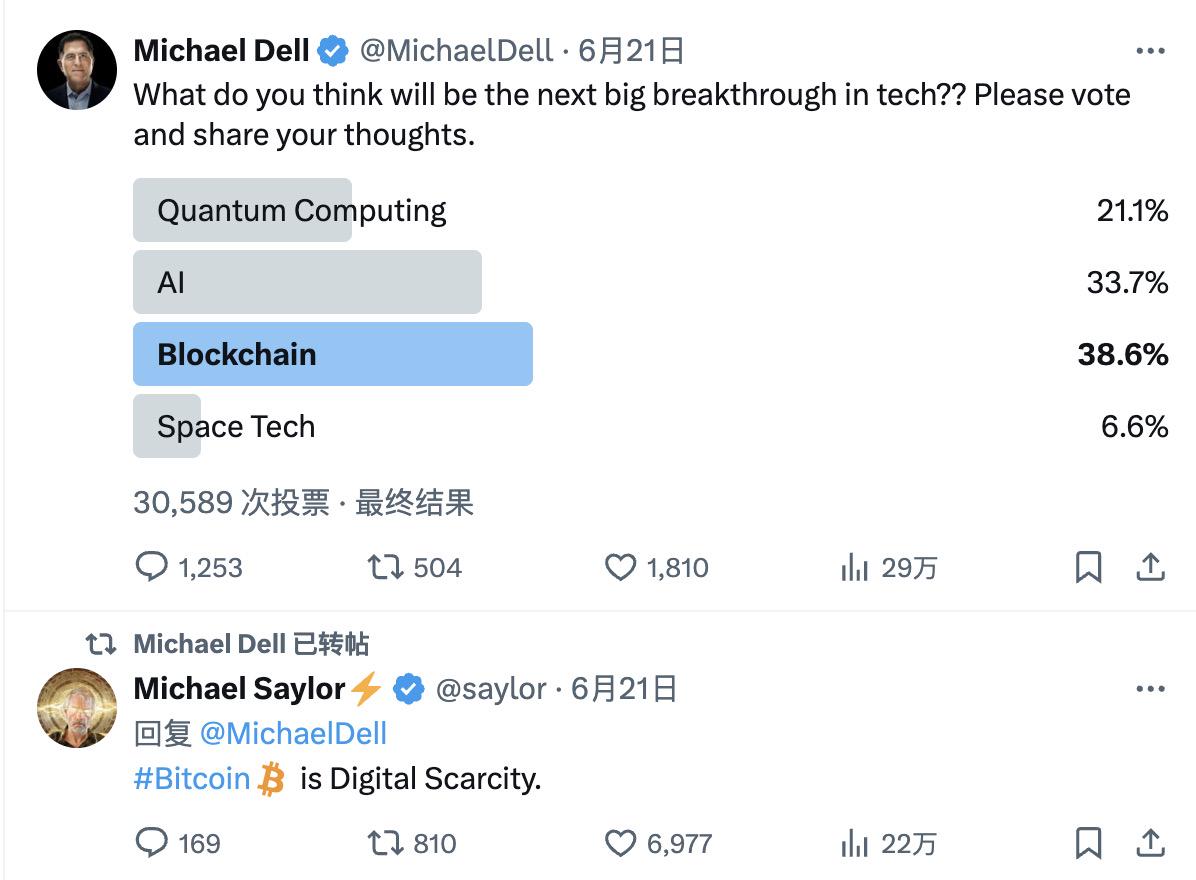Image resolution: width=1196 pixels, height=880 pixels.
Task: Click the @MichaelDell mention link
Action: click(293, 734)
